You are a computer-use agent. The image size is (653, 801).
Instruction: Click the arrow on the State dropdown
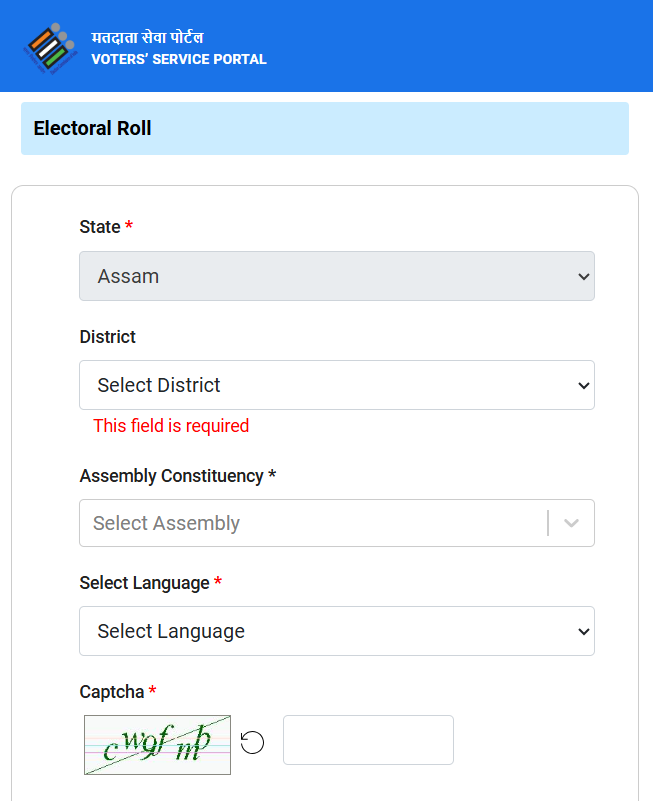pos(584,276)
